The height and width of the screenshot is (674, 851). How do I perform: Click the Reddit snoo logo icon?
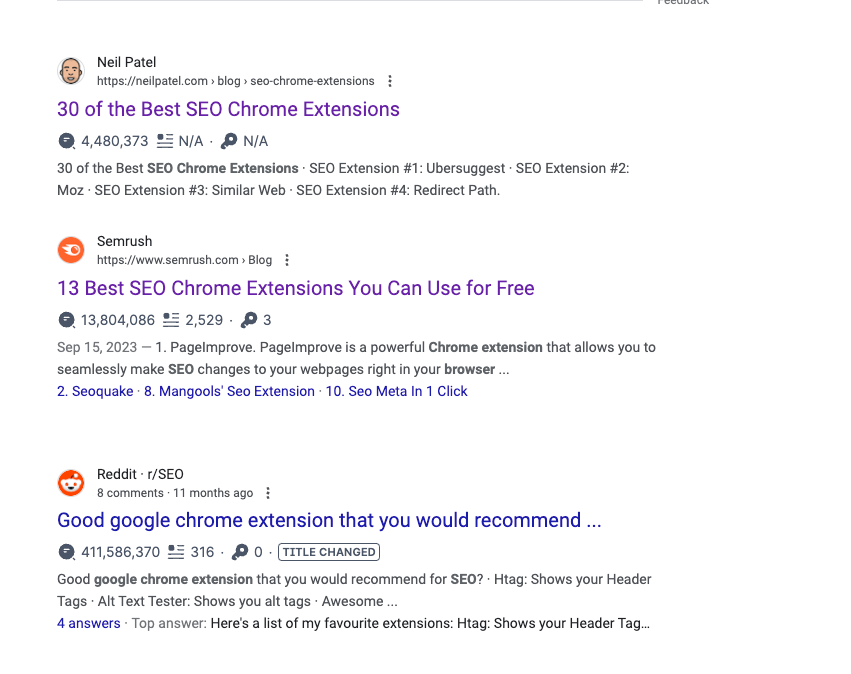click(70, 482)
